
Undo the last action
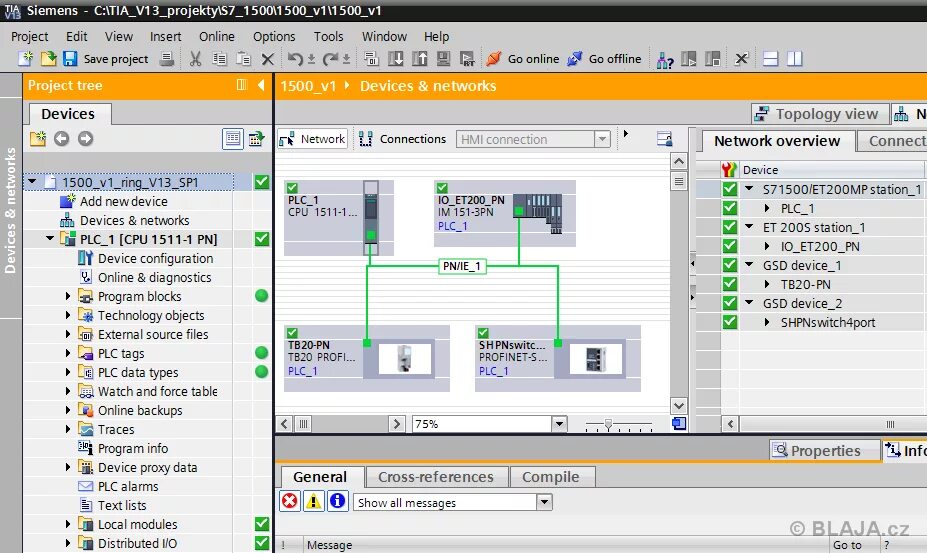(295, 59)
